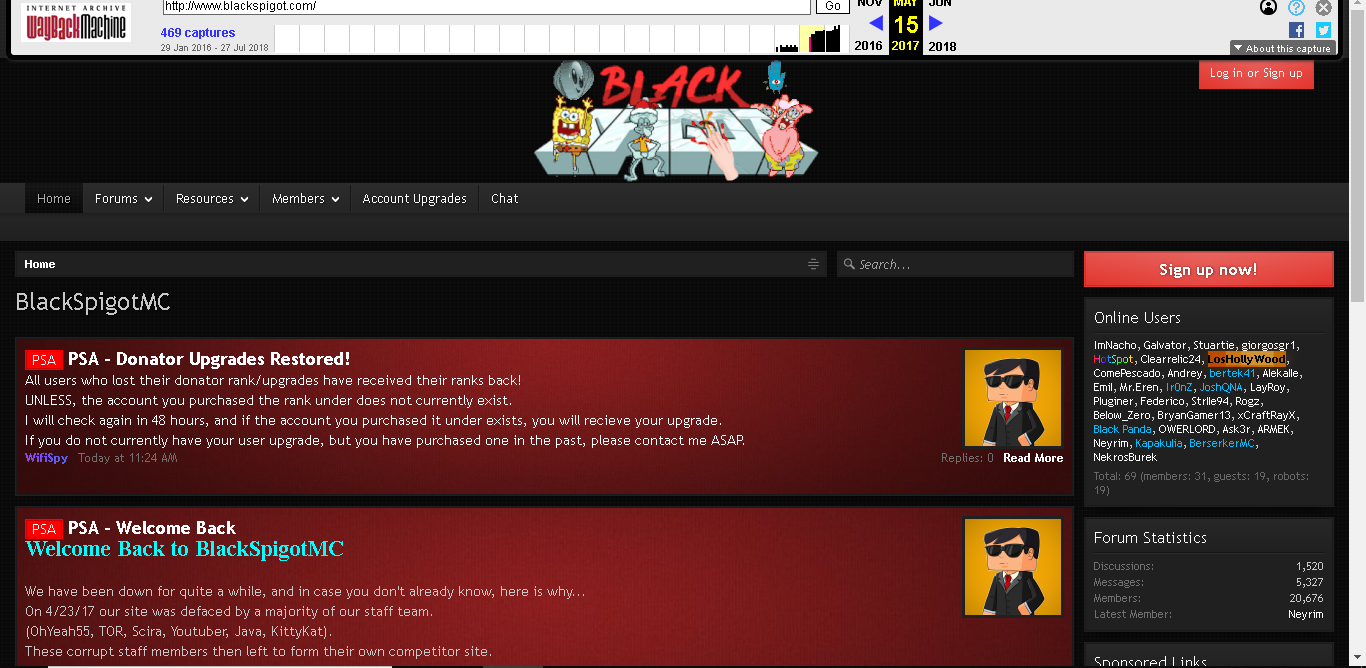Image resolution: width=1366 pixels, height=668 pixels.
Task: Click the search magnifier icon
Action: [849, 264]
